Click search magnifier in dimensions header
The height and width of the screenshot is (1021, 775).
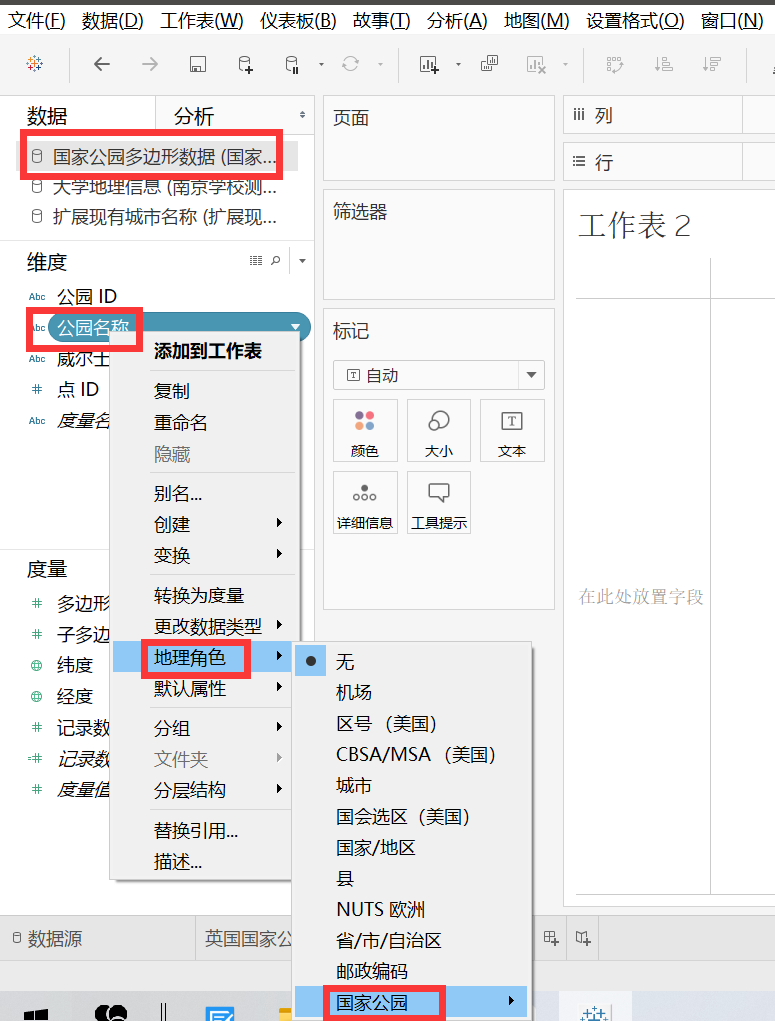276,260
